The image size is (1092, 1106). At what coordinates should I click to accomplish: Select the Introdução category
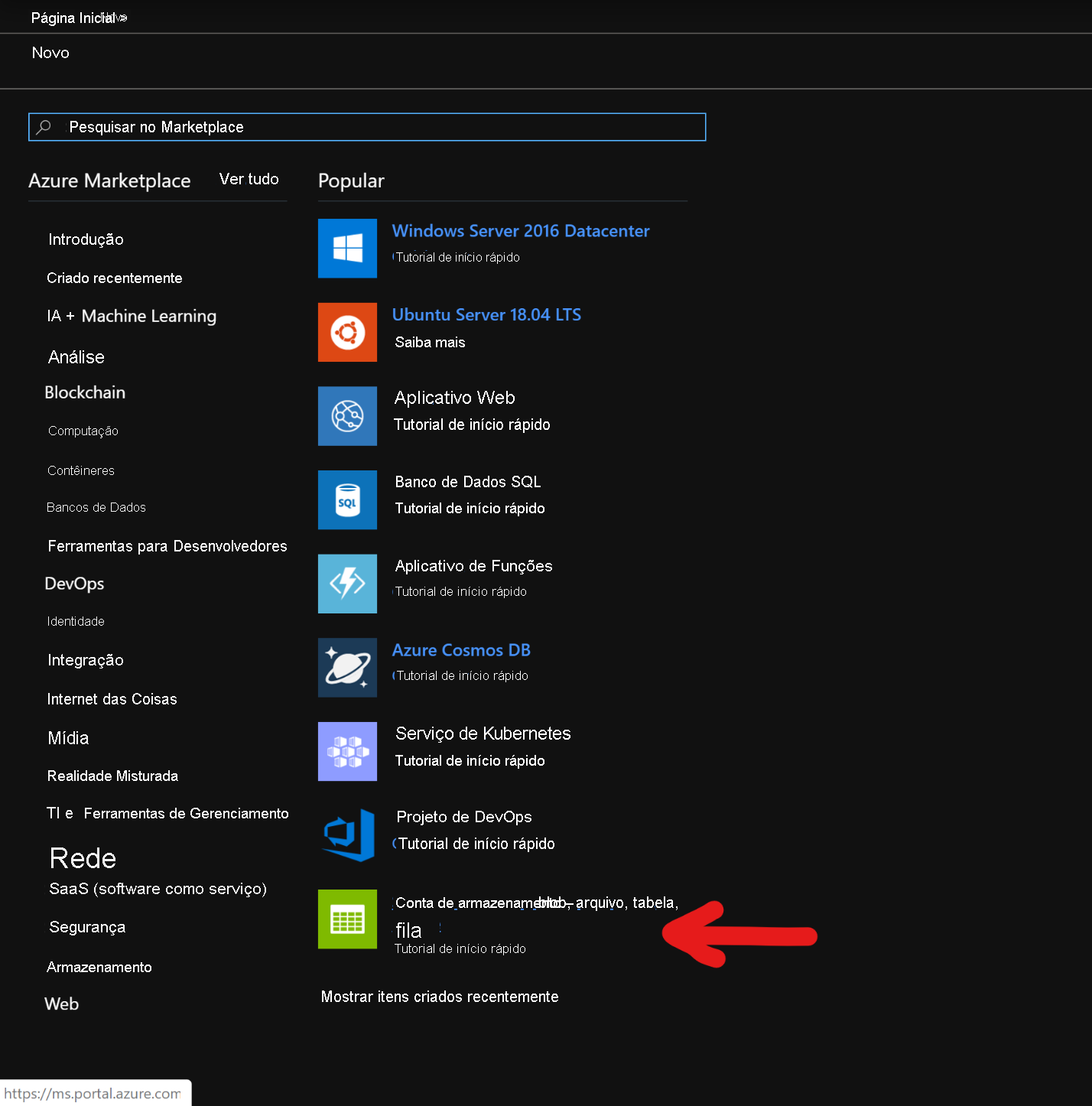point(86,239)
